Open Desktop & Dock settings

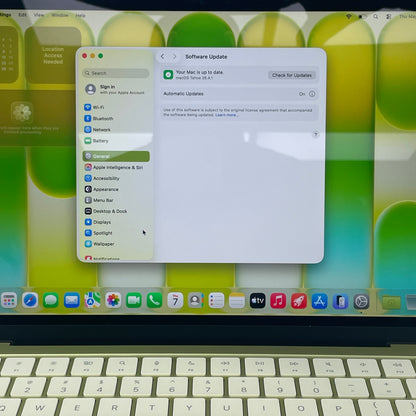click(x=116, y=211)
